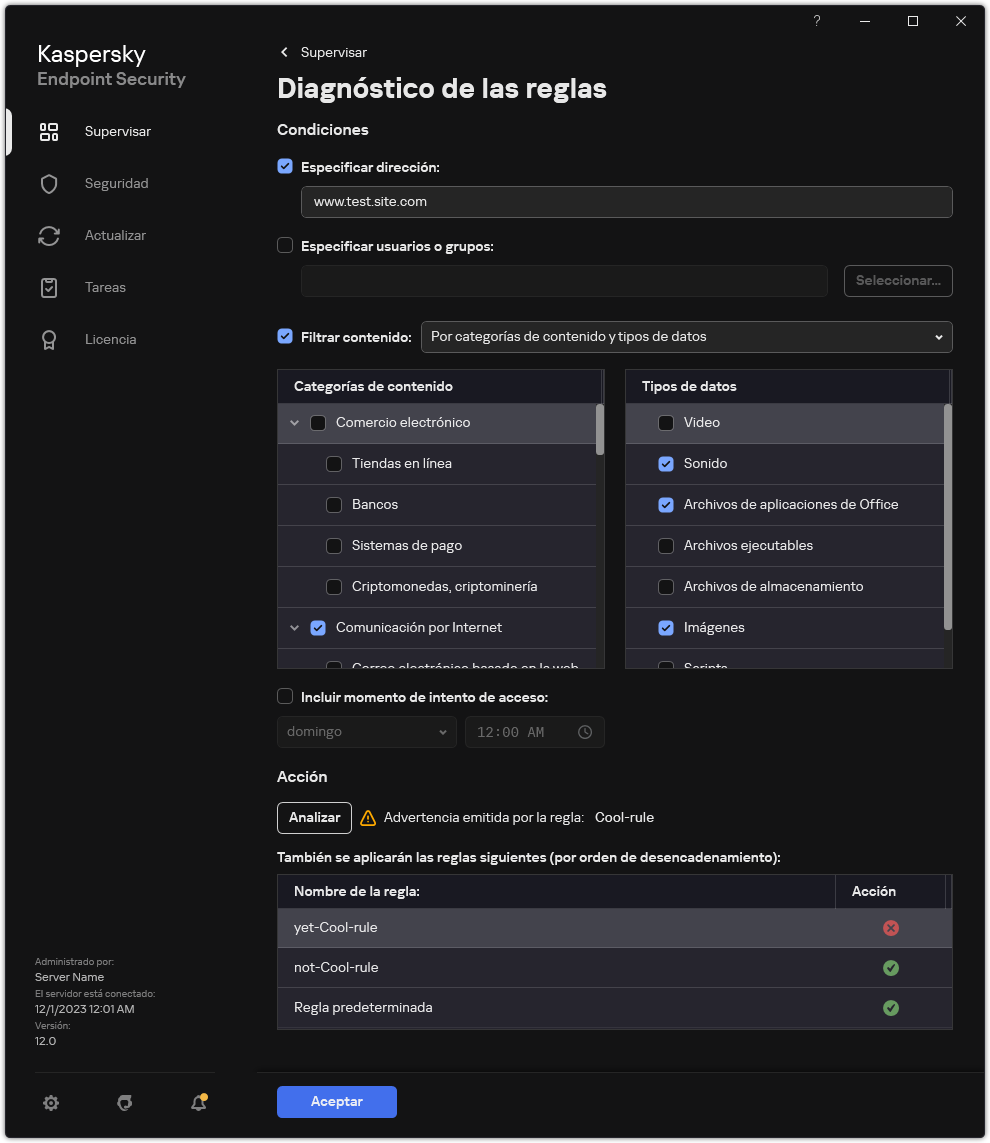Screen dimensions: 990x1143
Task: Click the help question mark icon
Action: [x=816, y=20]
